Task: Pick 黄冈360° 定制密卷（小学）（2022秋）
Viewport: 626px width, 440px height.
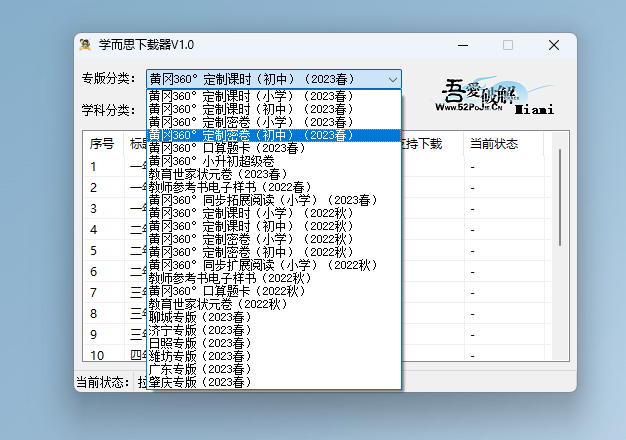Action: (x=274, y=239)
